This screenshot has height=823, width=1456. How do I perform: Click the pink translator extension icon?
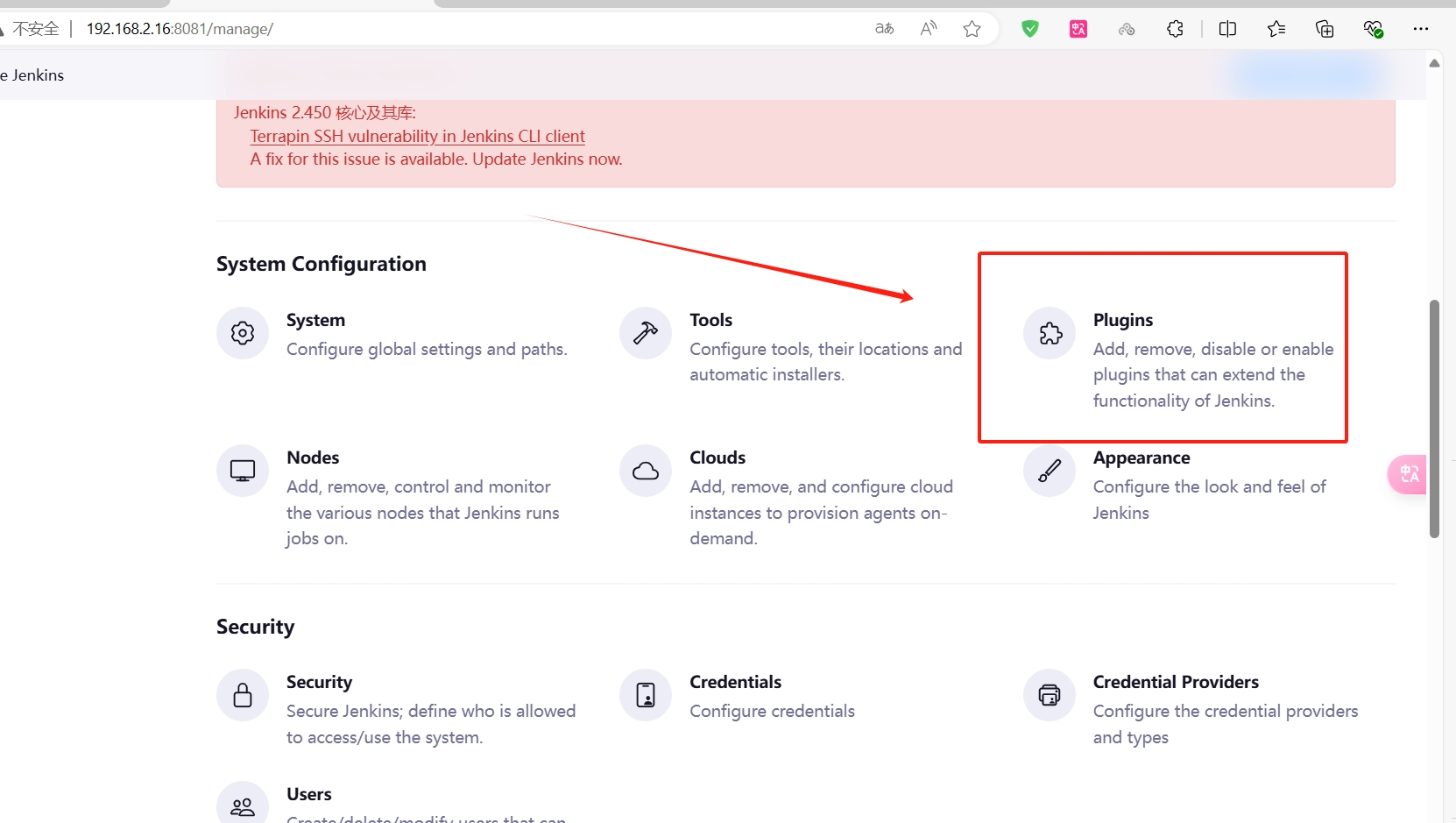point(1078,29)
